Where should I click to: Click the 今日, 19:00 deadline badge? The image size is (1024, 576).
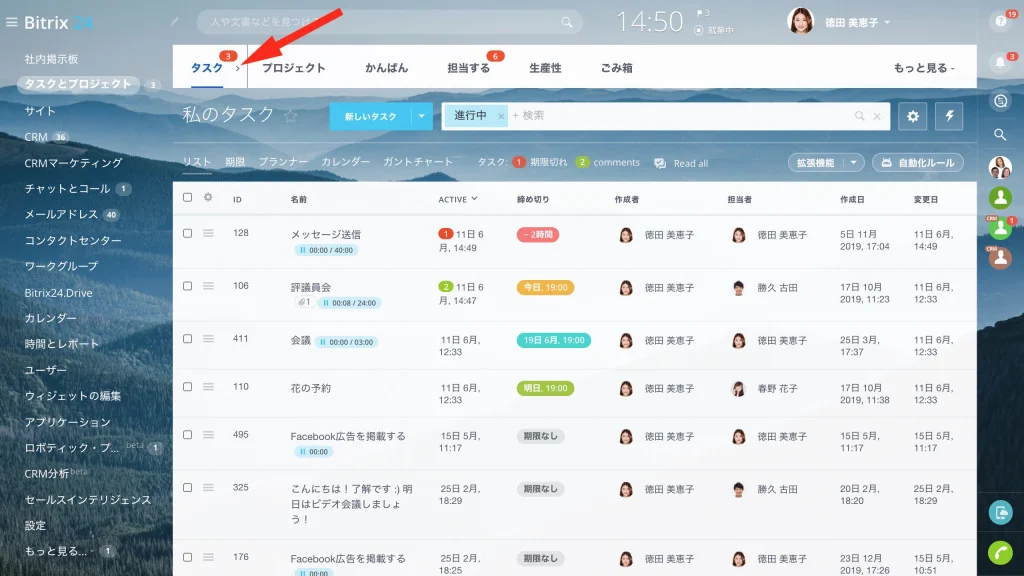(545, 287)
